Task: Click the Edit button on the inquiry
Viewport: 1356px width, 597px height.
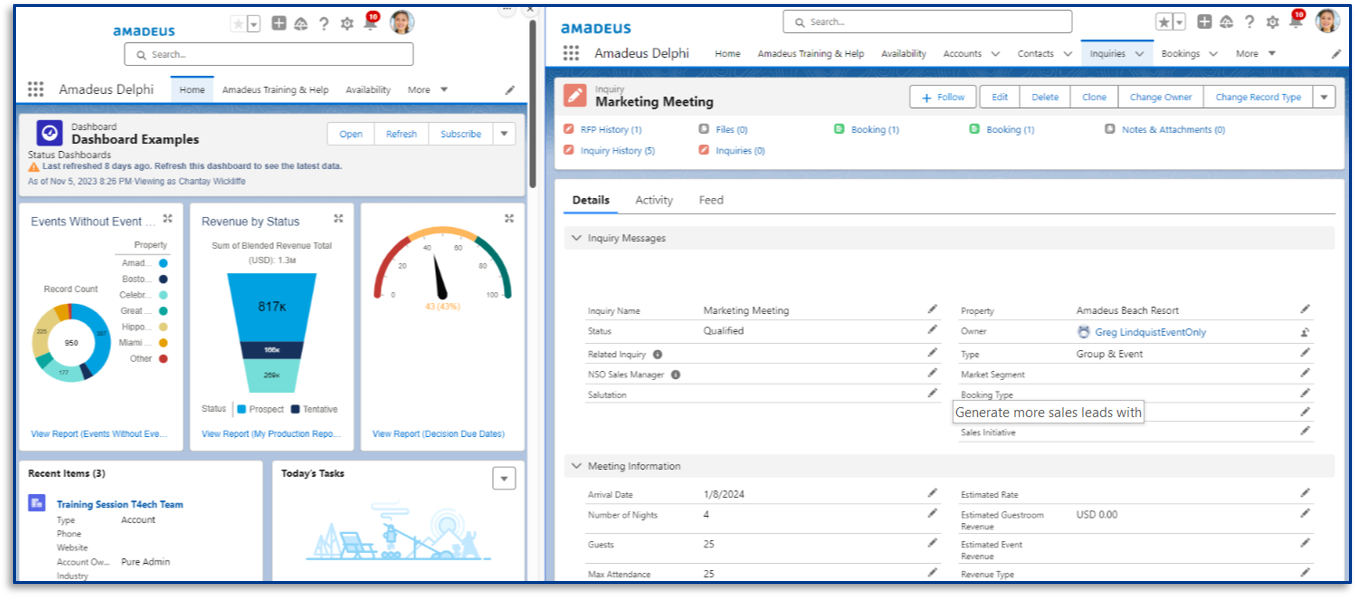Action: pos(1000,97)
